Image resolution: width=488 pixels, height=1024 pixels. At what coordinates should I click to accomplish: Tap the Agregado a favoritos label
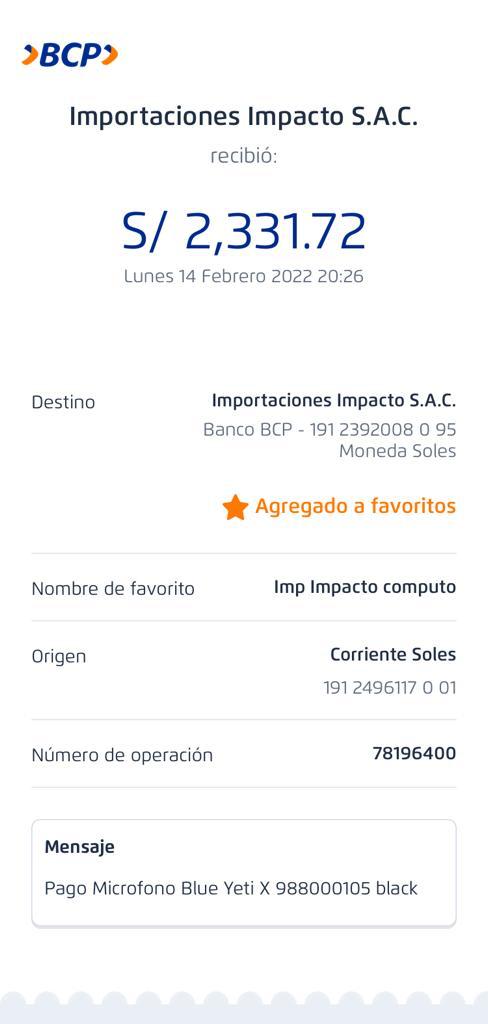click(x=355, y=506)
